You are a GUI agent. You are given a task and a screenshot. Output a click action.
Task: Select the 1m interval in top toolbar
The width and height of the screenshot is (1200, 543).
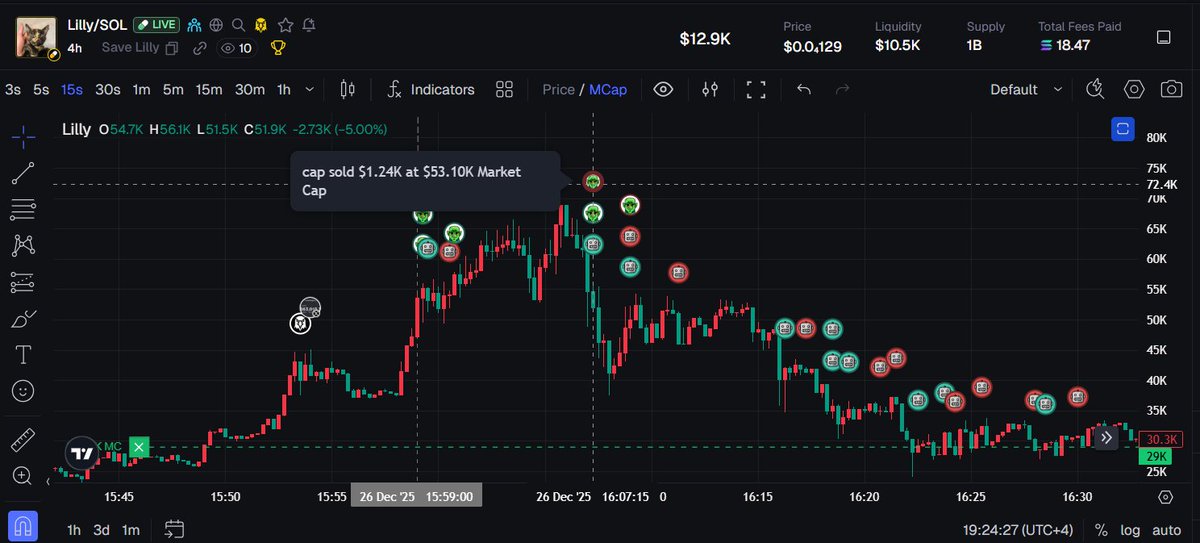click(141, 89)
